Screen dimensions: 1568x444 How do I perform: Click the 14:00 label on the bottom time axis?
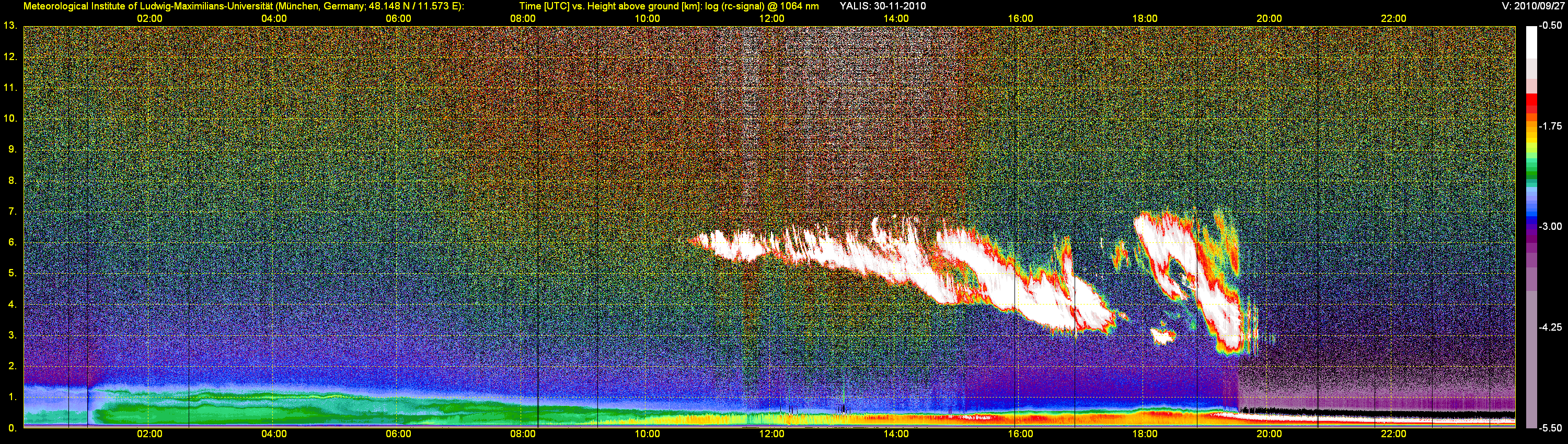pos(896,434)
